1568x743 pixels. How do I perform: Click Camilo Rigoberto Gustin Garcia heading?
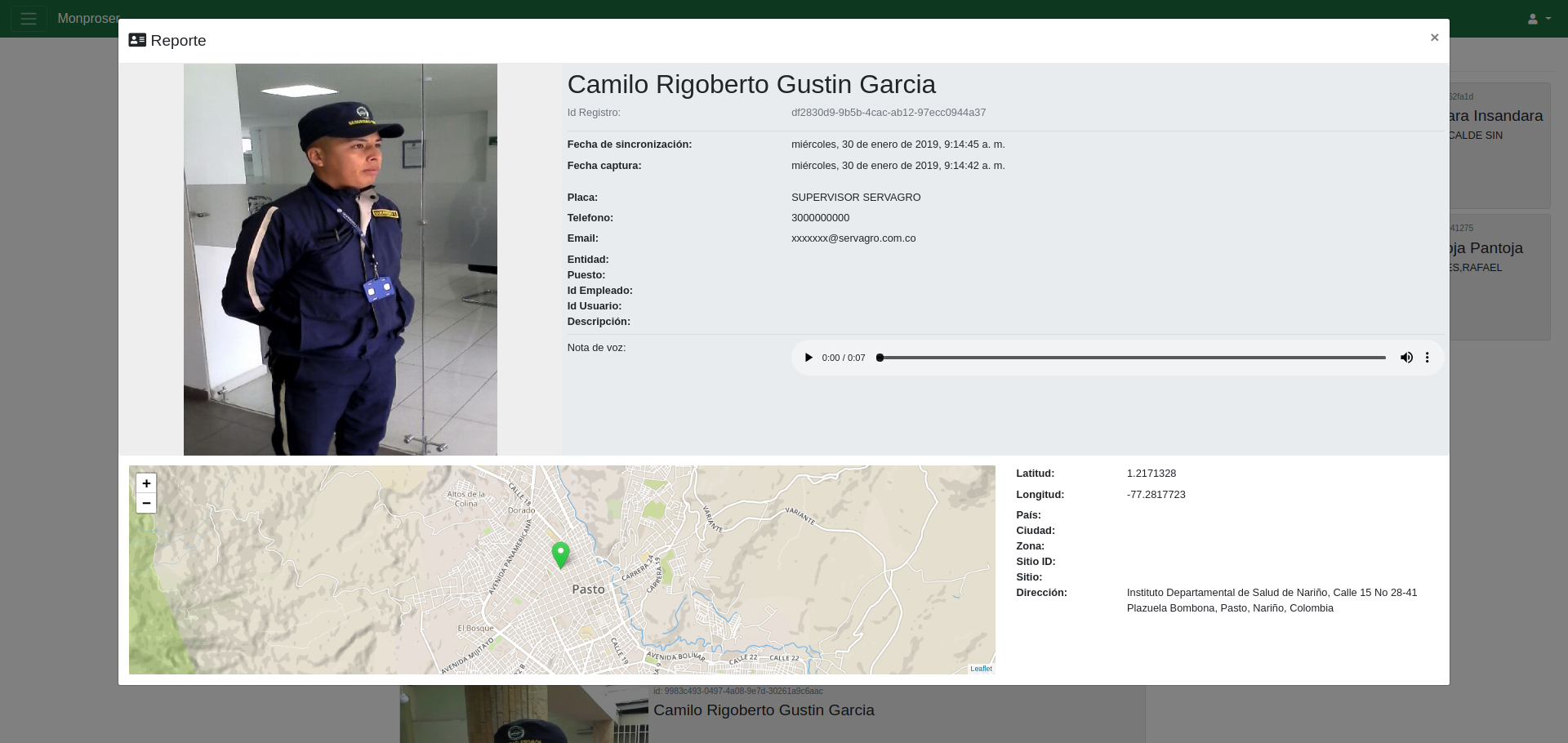pos(751,85)
